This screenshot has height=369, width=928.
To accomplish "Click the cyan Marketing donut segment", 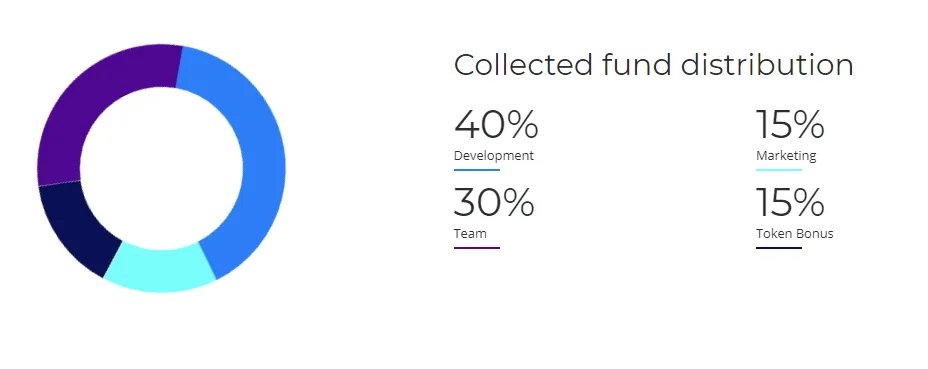I will click(160, 268).
